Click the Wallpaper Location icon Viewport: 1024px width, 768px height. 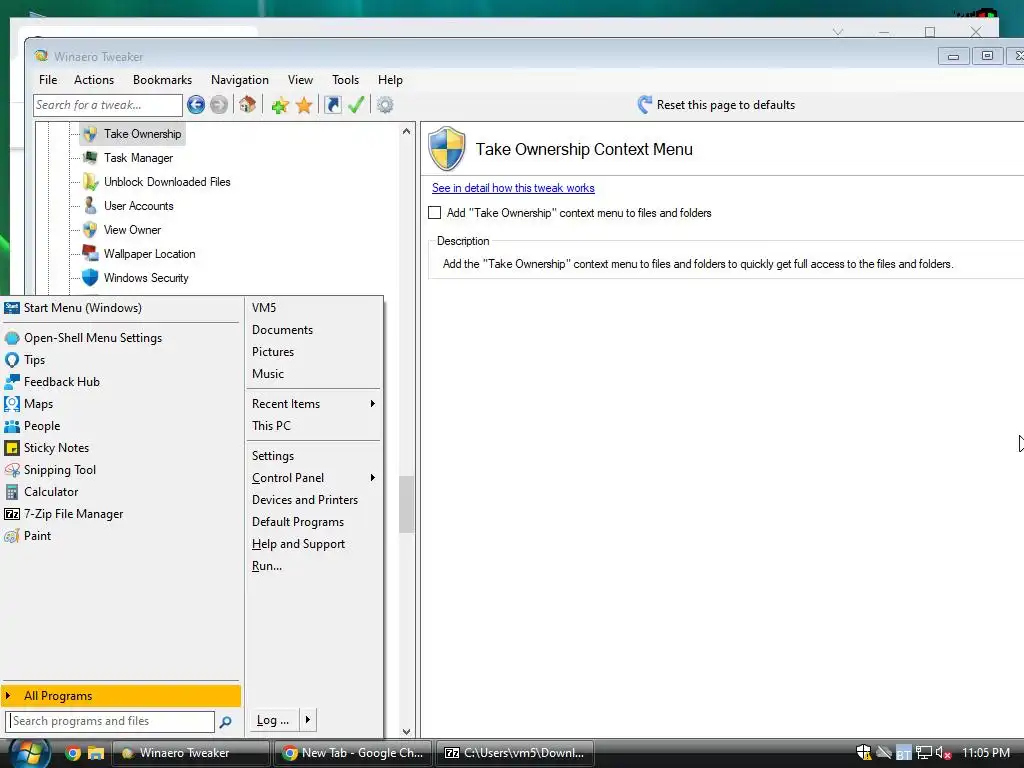90,253
